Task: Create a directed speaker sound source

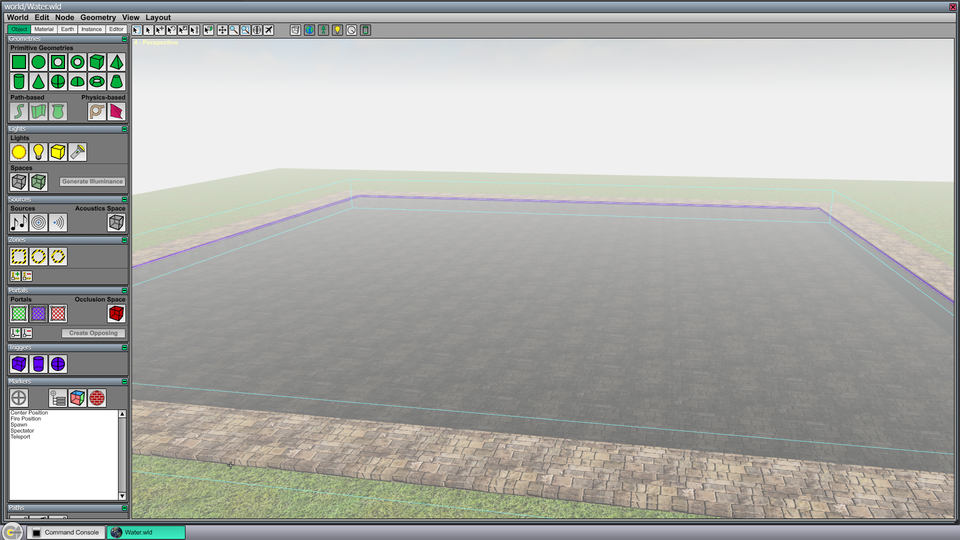Action: [58, 222]
